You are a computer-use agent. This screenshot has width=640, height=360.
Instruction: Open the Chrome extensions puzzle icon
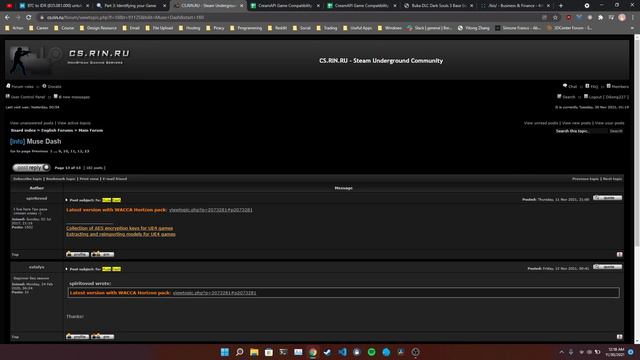(600, 18)
